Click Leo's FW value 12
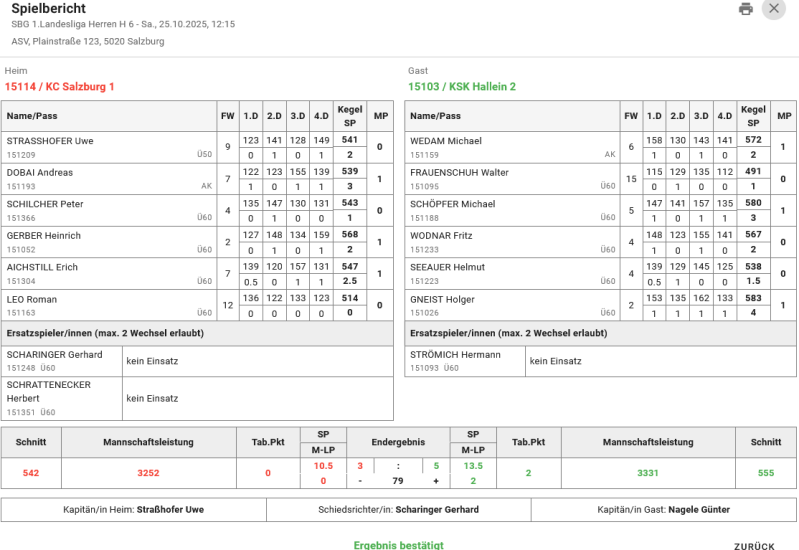The height and width of the screenshot is (550, 799). pos(228,305)
